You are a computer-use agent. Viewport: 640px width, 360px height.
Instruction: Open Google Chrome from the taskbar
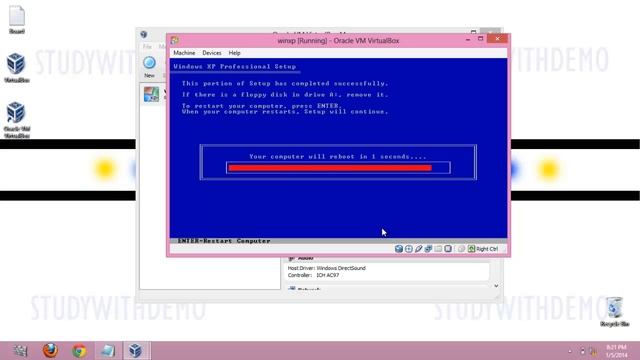(79, 351)
